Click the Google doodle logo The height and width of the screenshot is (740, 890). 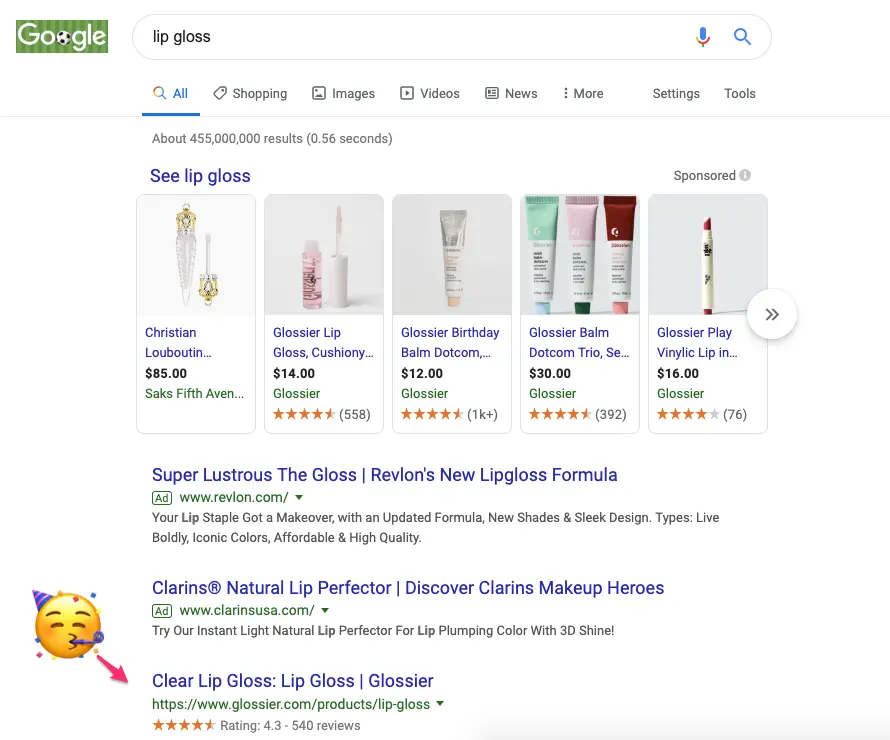[61, 36]
